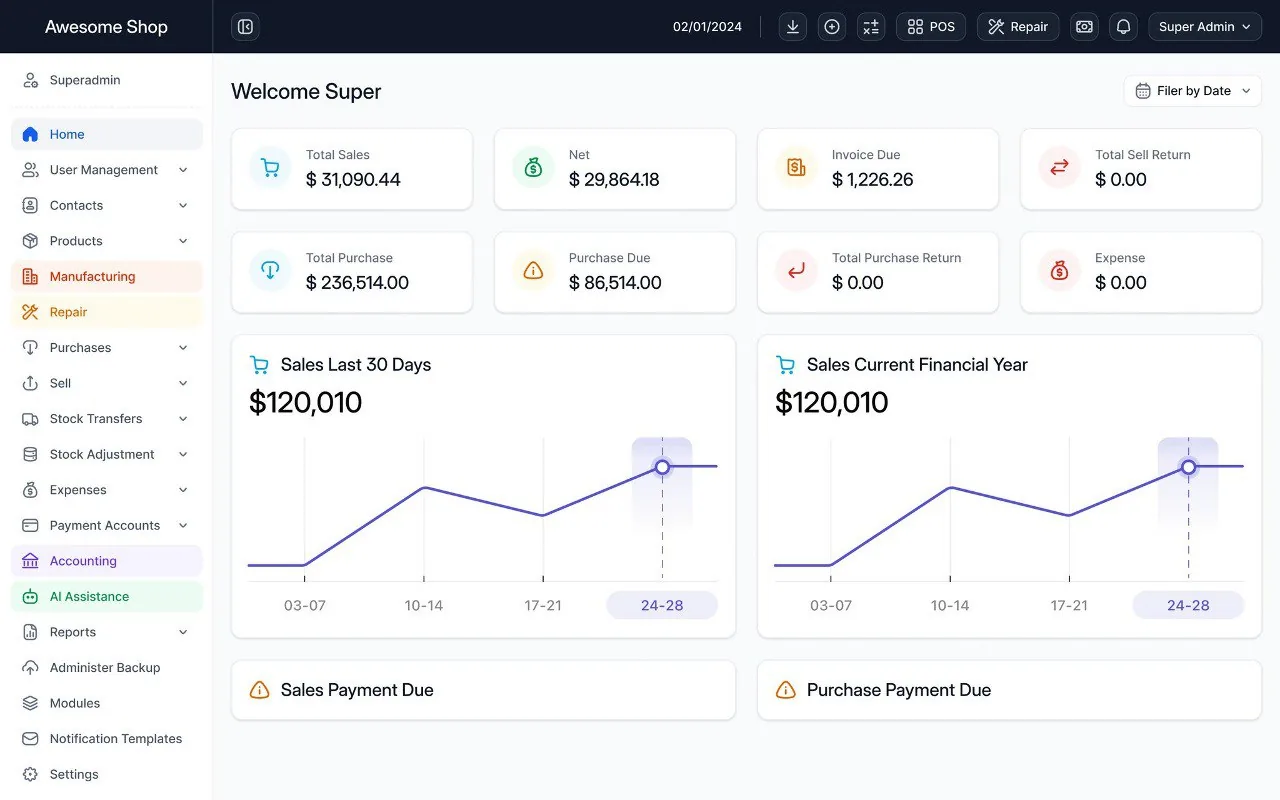Click data point marker on Sales Last 30 Days
This screenshot has width=1280, height=800.
662,467
